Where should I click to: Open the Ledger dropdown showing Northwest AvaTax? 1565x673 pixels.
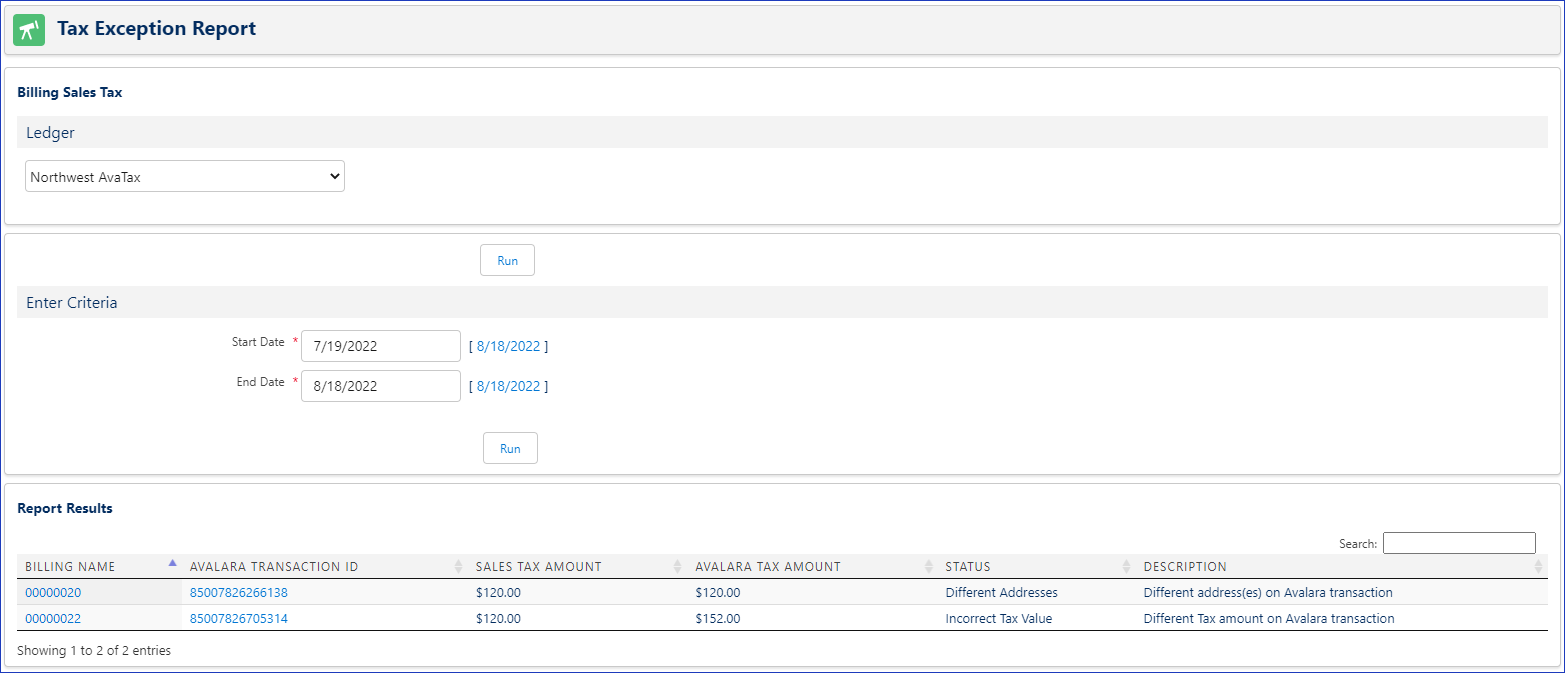point(185,176)
